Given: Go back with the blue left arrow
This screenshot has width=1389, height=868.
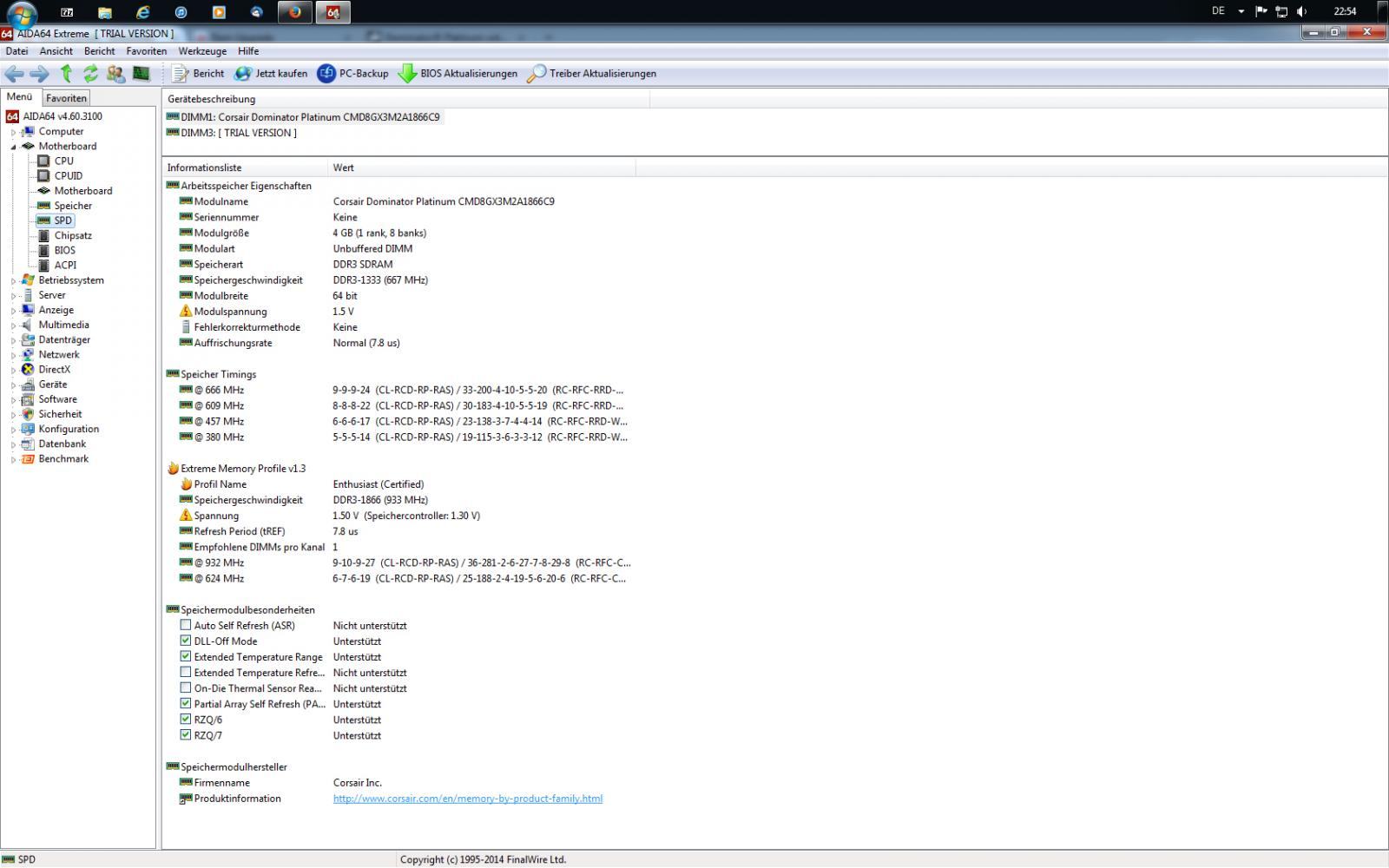Looking at the screenshot, I should pyautogui.click(x=14, y=74).
